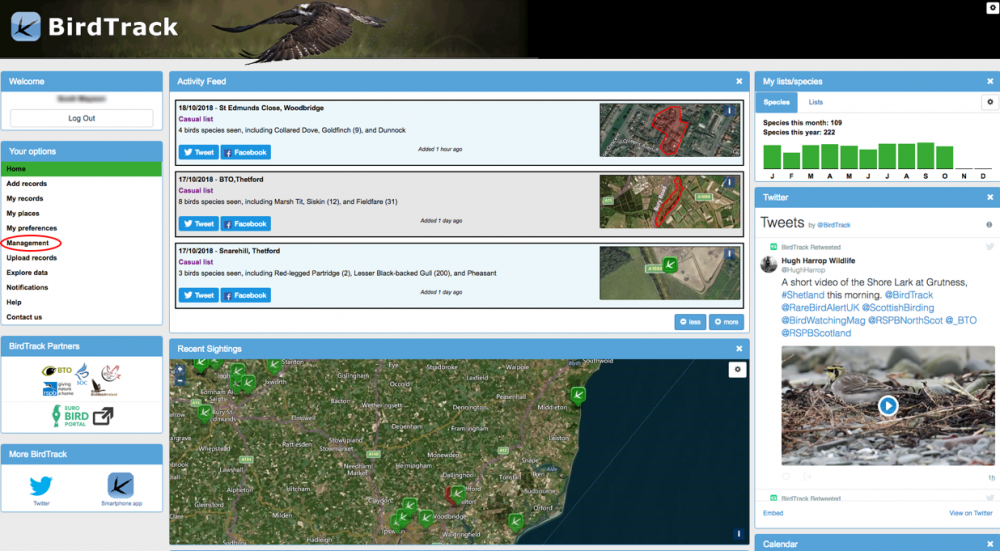Play the Shore Lark video
Screen dimensions: 1000x551
(x=888, y=405)
